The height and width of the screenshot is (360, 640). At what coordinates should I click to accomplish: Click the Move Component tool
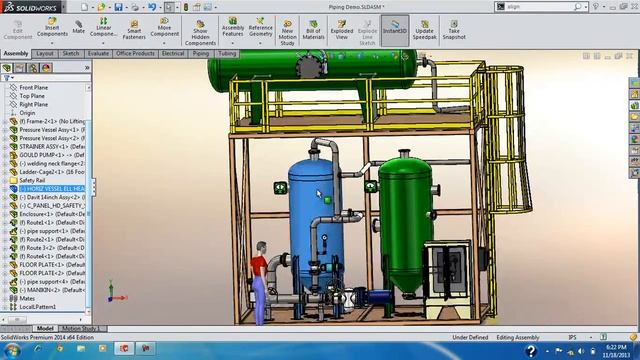click(x=164, y=27)
